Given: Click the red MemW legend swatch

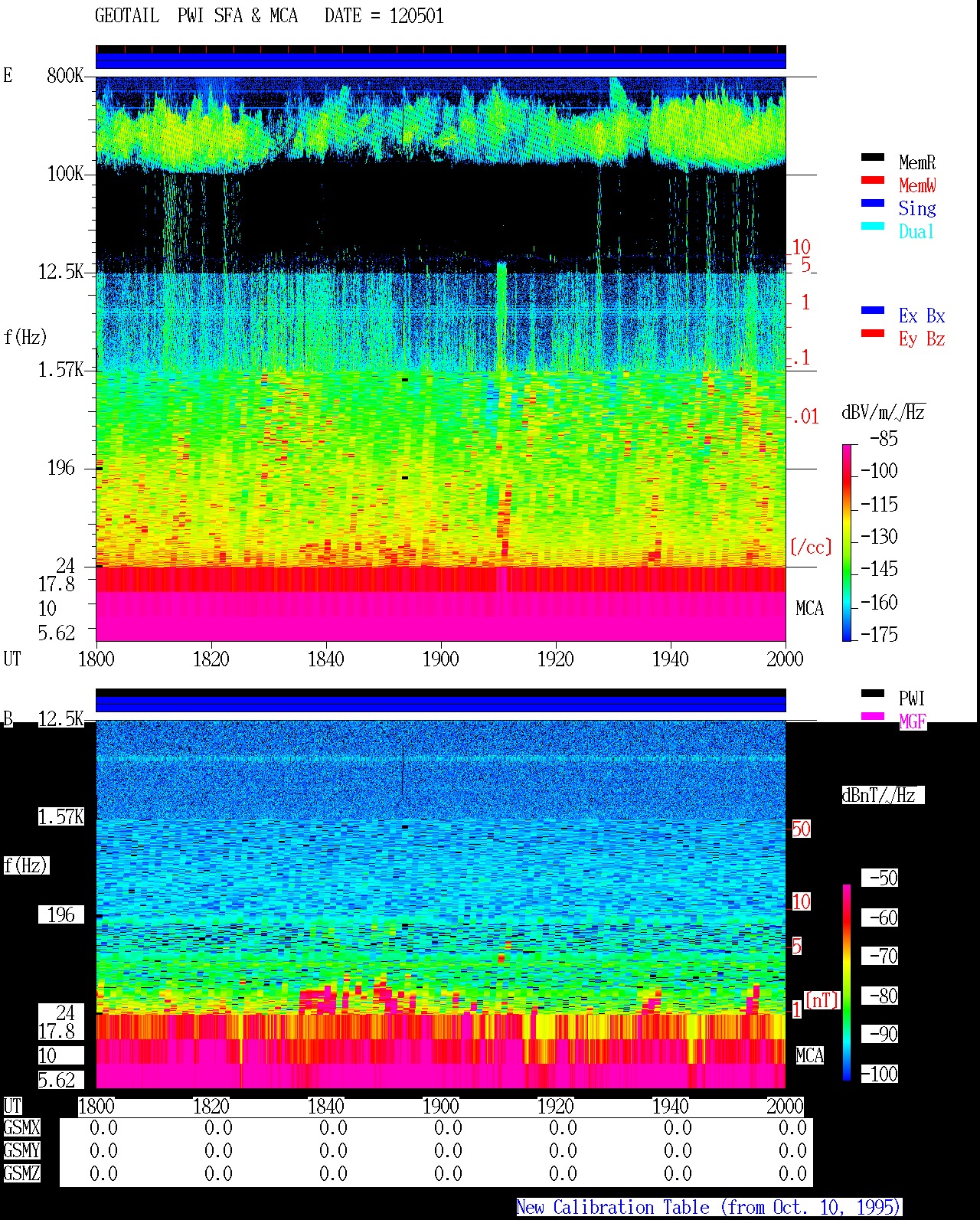Looking at the screenshot, I should (x=872, y=180).
